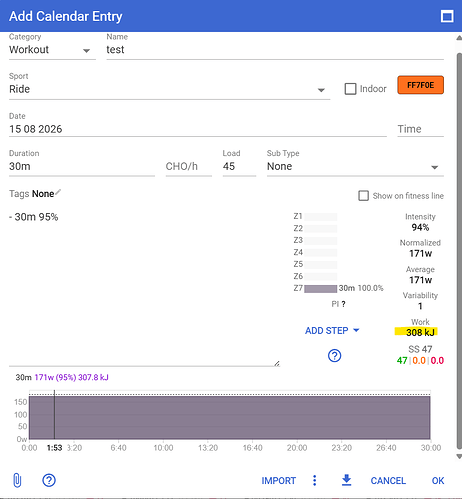Open the FF7F0E orange color swatch

point(420,85)
